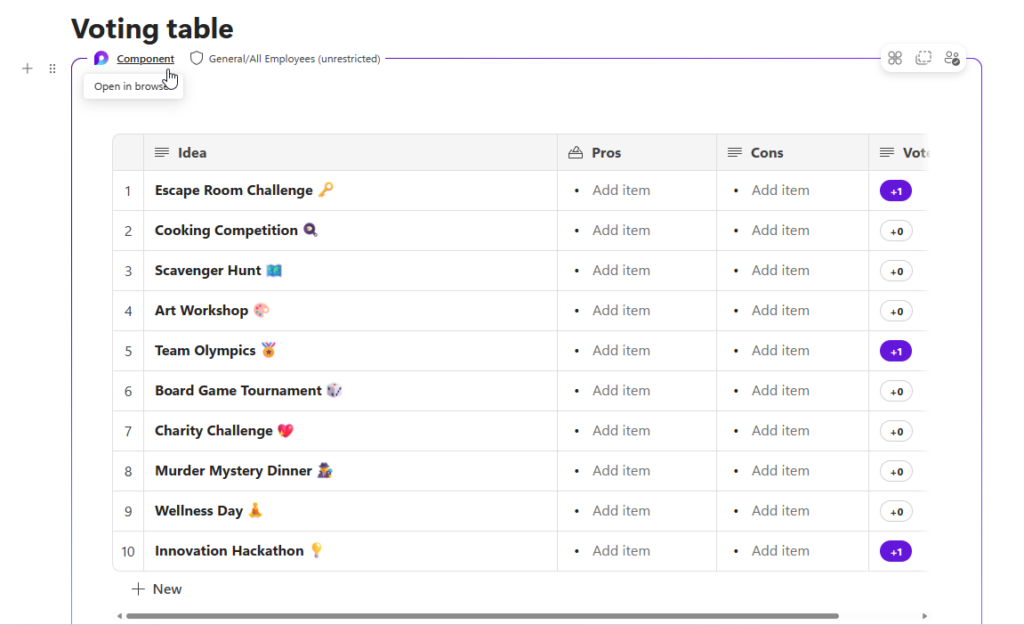Select the Escape Room Challenge idea cell
The width and height of the screenshot is (1024, 625).
pos(351,191)
